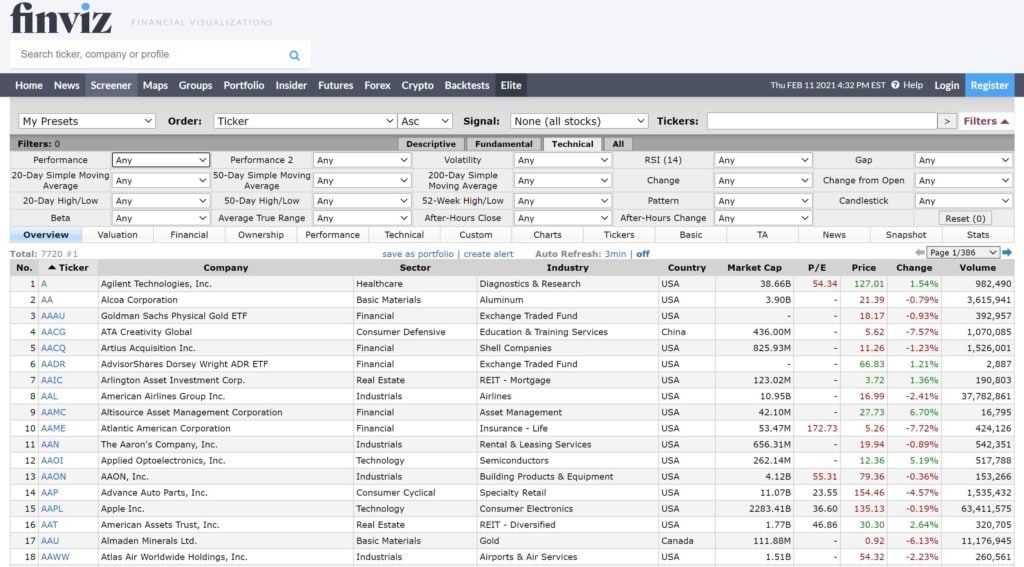
Task: Switch to Snapshot view tab
Action: click(906, 235)
